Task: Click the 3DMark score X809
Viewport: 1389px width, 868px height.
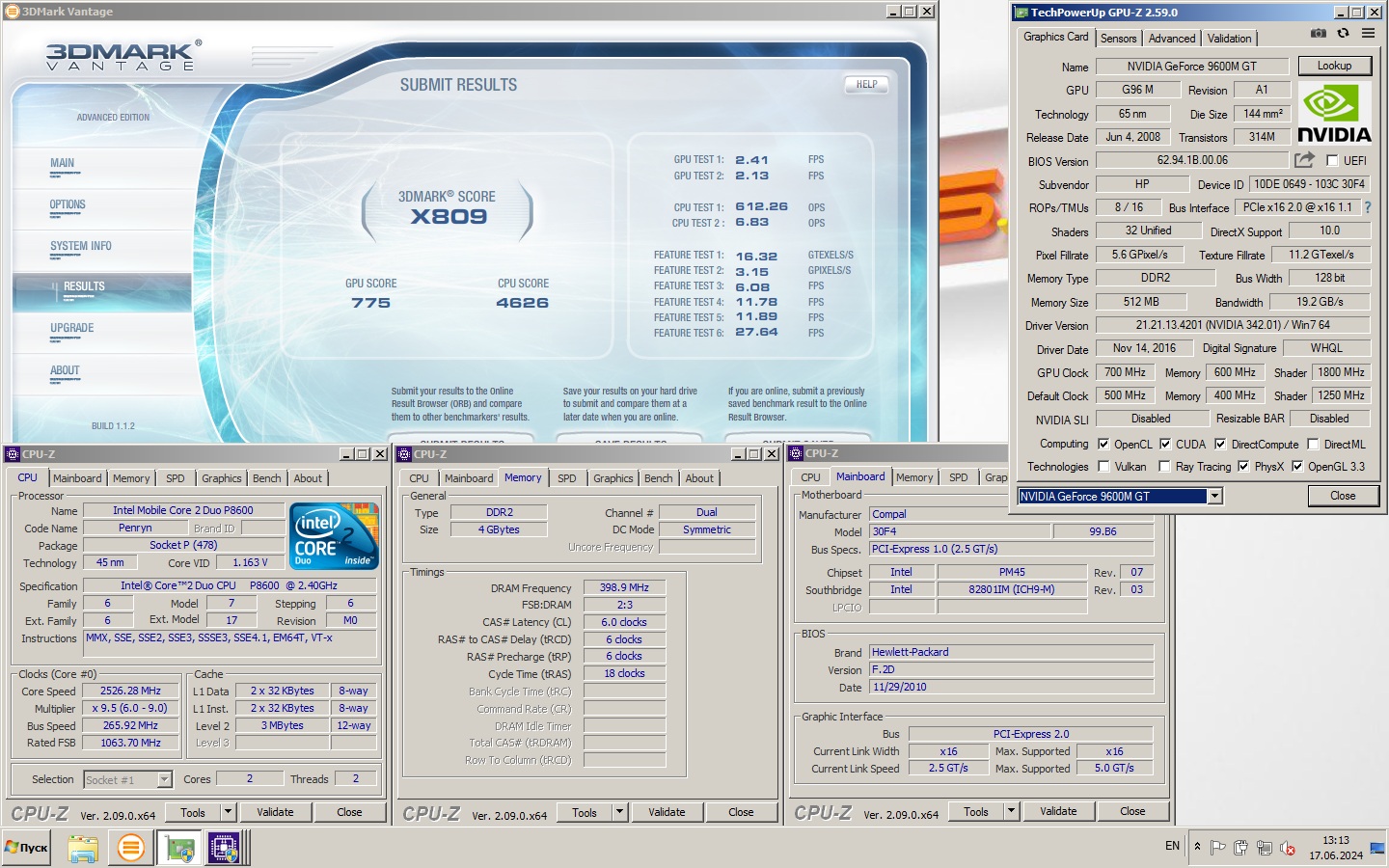Action: coord(449,217)
